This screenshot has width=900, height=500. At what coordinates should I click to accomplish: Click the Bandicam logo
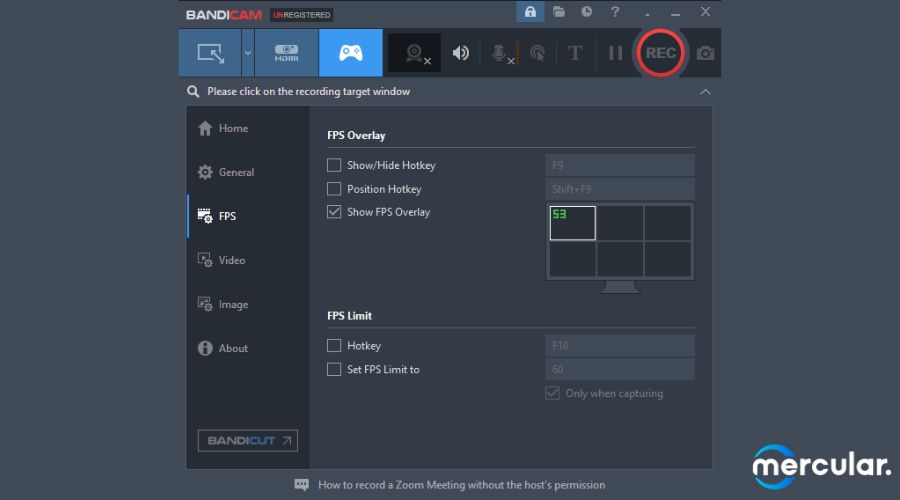[x=224, y=15]
